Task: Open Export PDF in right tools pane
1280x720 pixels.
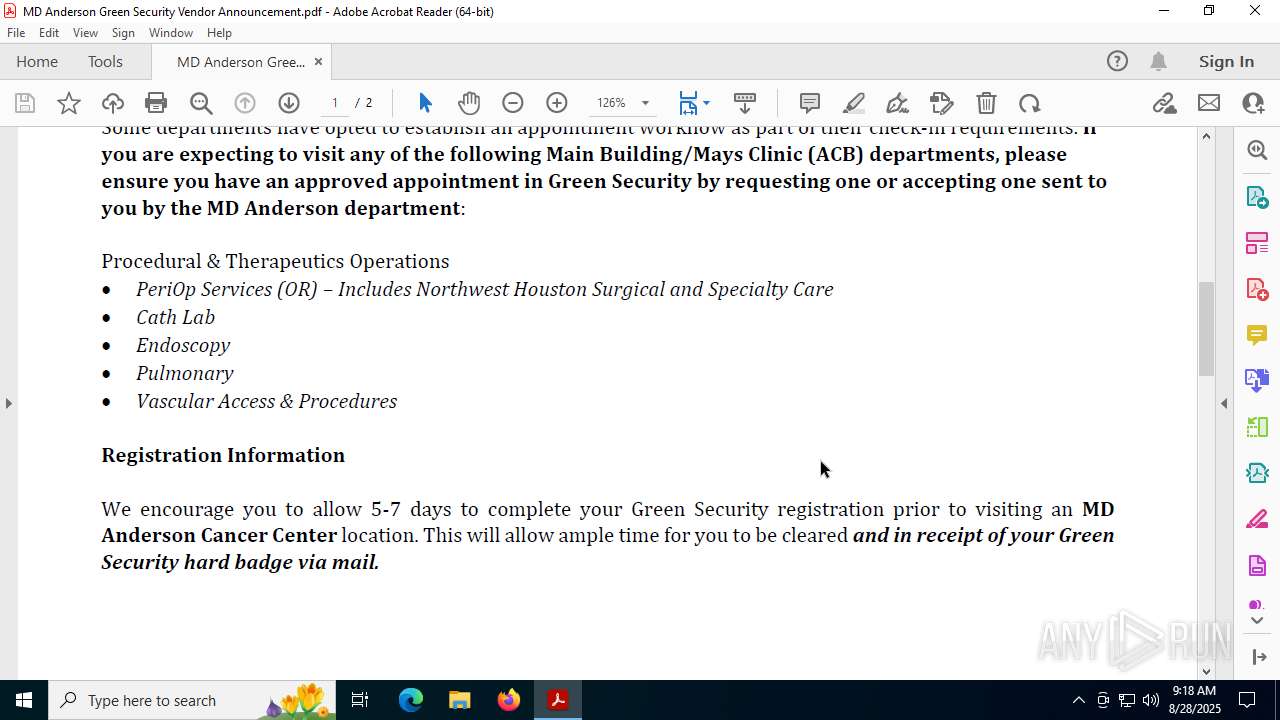Action: click(1257, 196)
